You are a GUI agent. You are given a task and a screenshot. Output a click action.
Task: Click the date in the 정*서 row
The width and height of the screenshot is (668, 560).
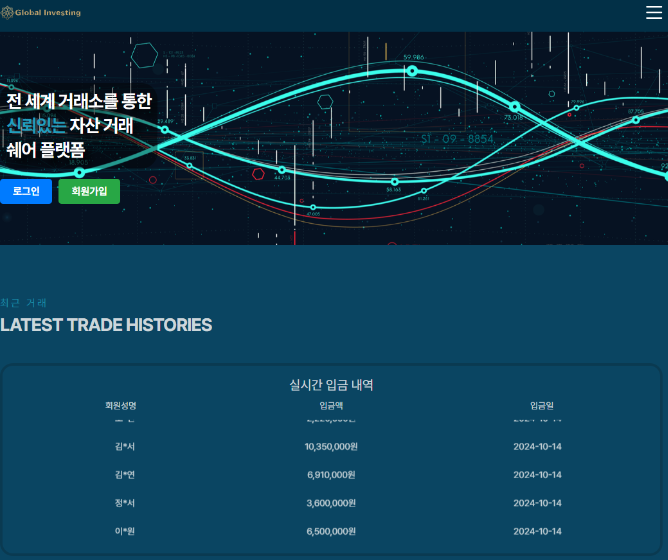click(537, 503)
